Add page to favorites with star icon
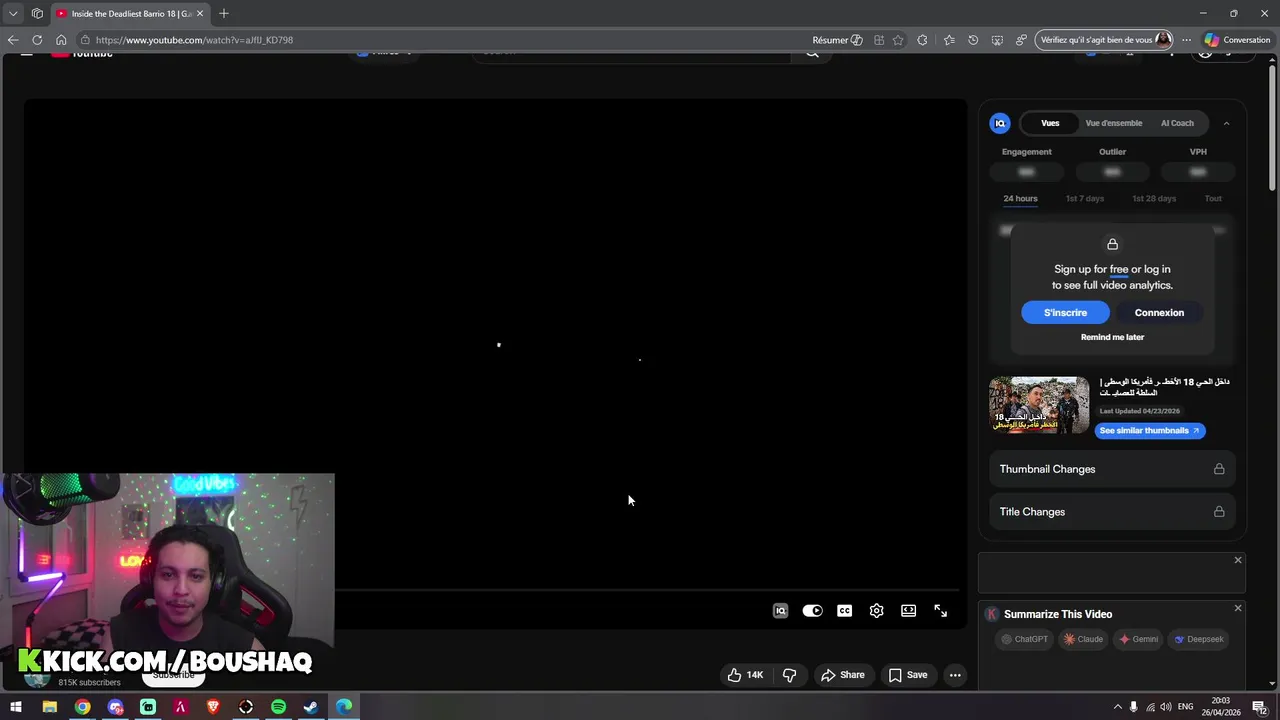This screenshot has height=720, width=1280. pyautogui.click(x=898, y=40)
